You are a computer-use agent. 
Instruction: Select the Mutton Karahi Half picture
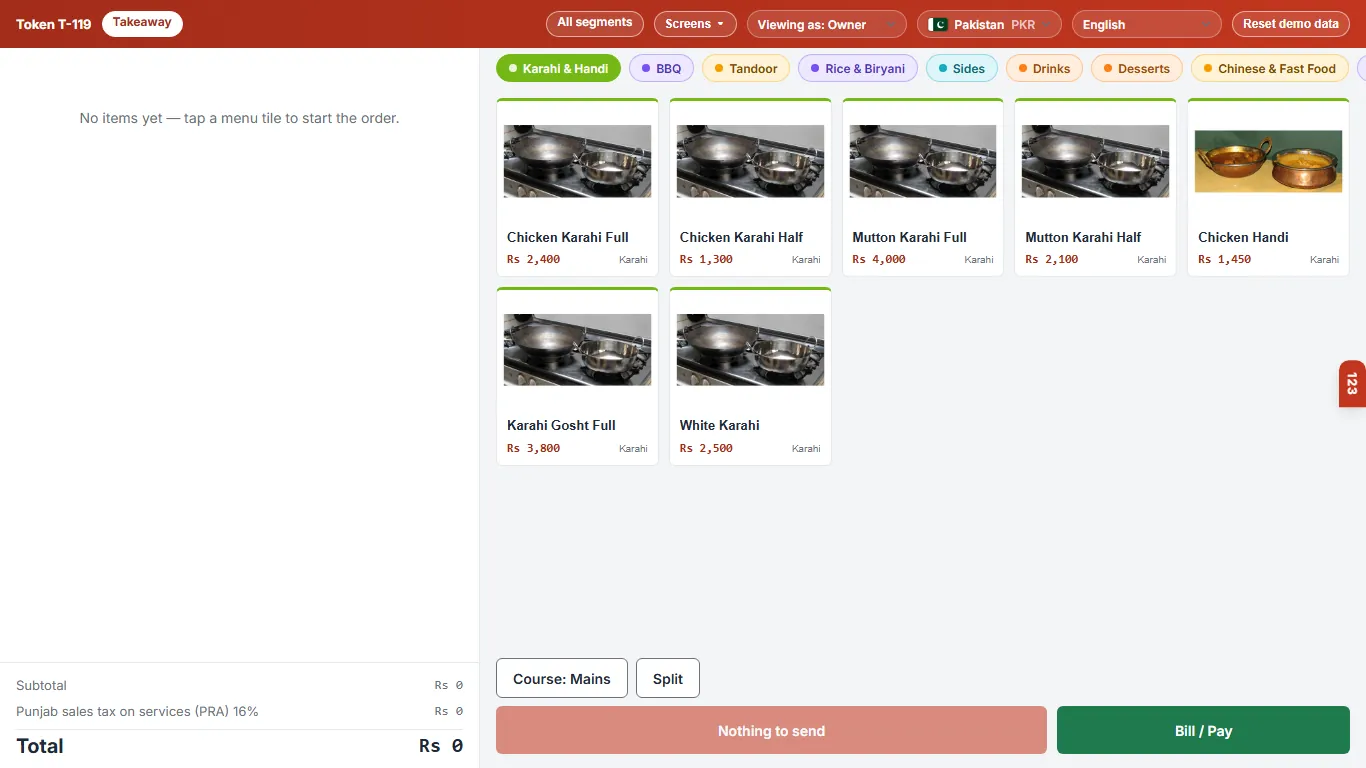tap(1096, 161)
